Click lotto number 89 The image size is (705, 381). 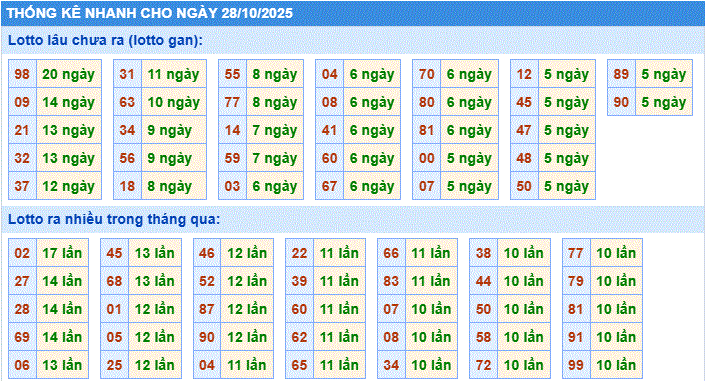621,74
